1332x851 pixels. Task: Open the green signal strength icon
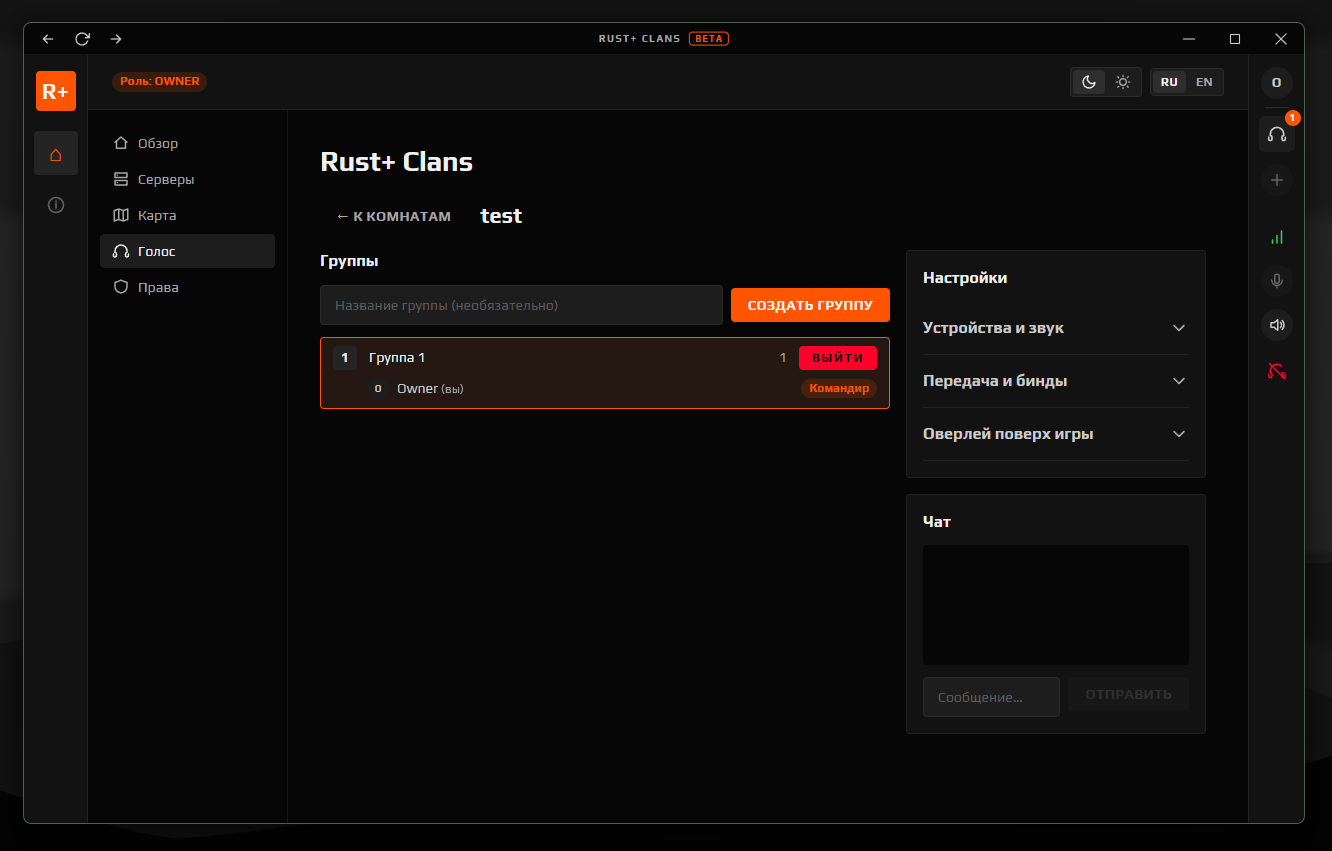1276,237
